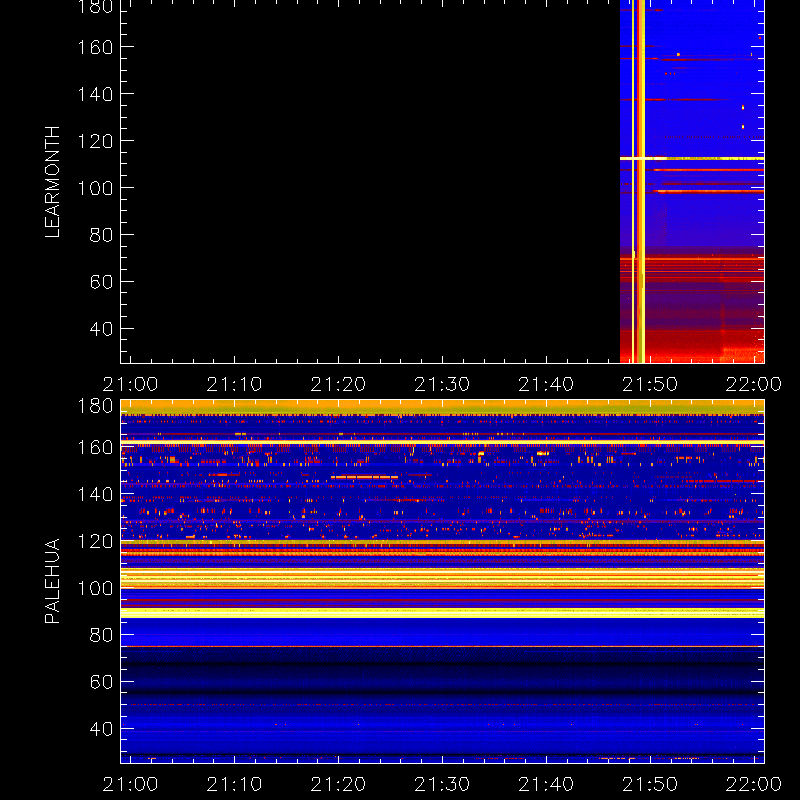Click the bright yellow horizontal line near 112 in Learmonth

point(692,159)
